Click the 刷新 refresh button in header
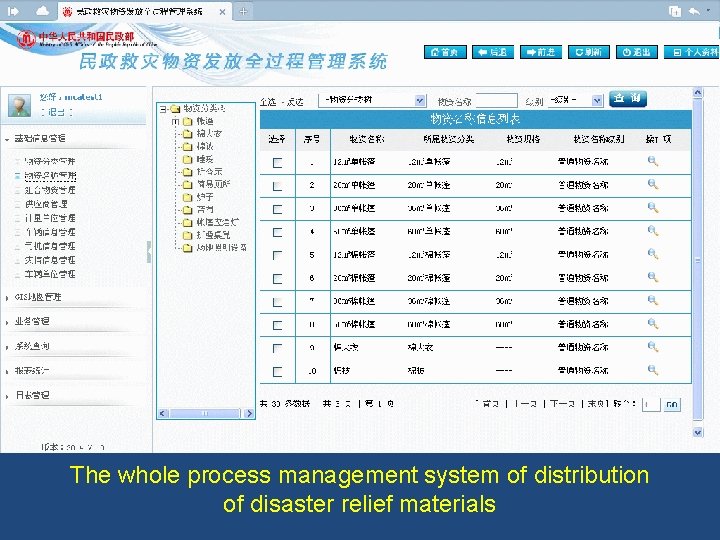Viewport: 720px width, 540px height. click(589, 52)
